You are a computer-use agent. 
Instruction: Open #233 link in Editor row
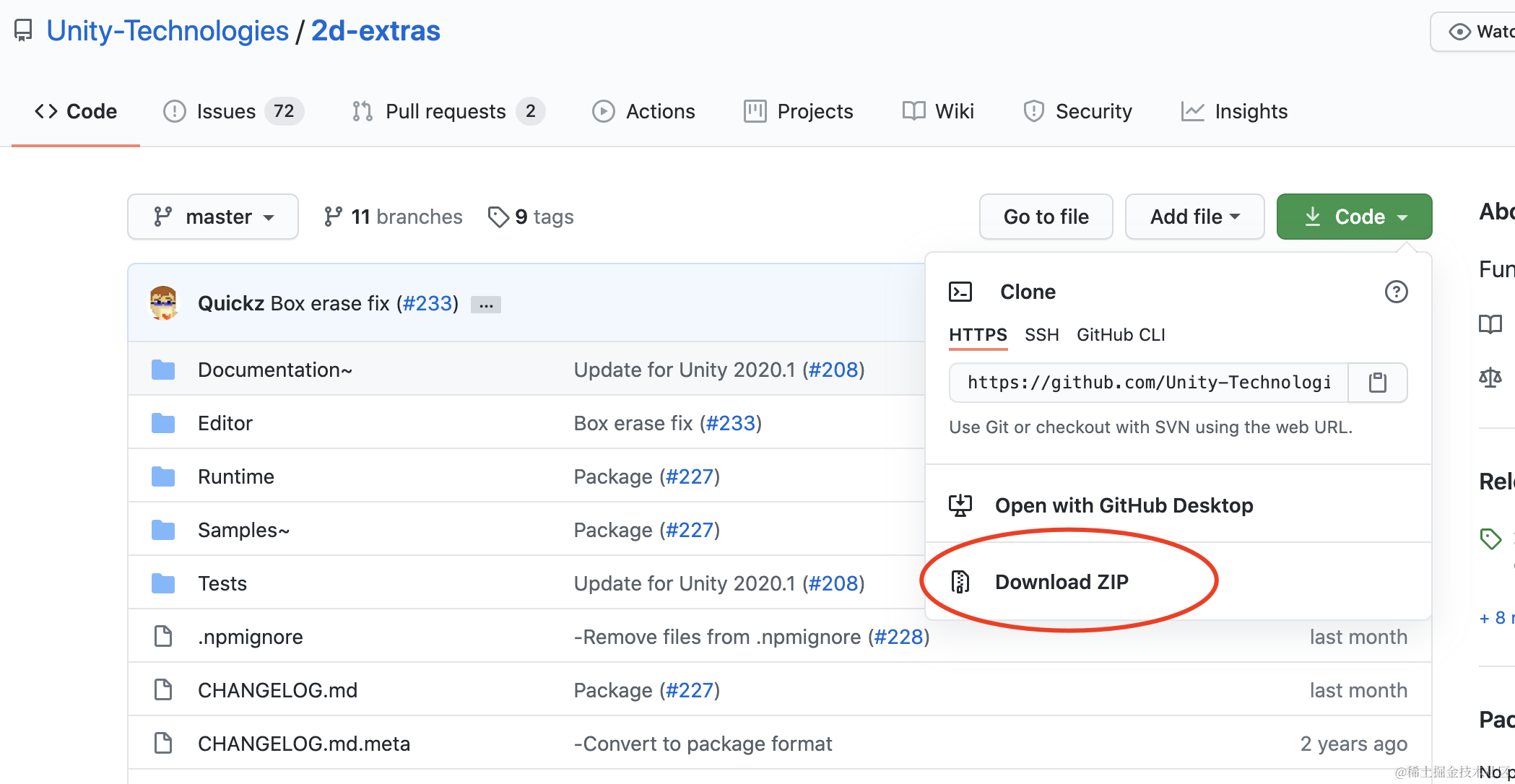pos(731,423)
